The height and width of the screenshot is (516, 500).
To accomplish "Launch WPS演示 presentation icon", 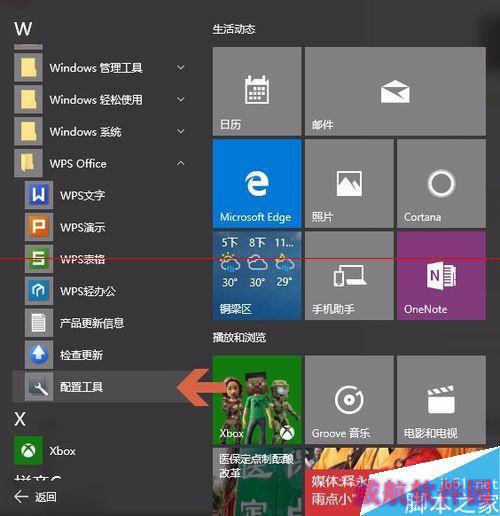I will (x=39, y=227).
